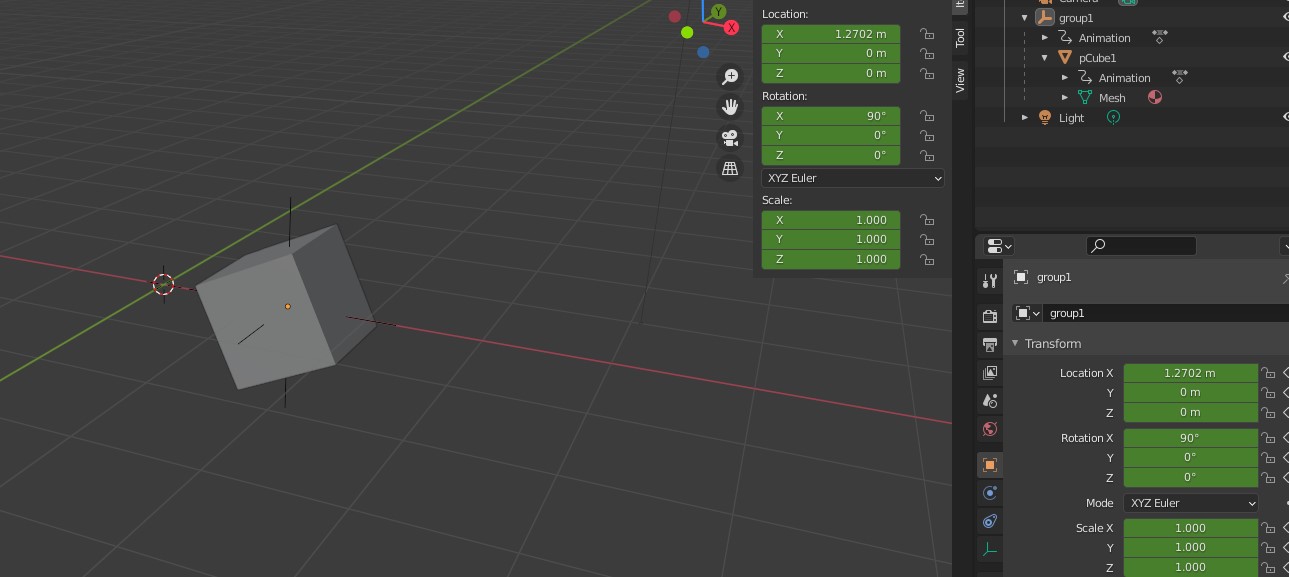Lock Rotation Y in the viewport sidebar
The height and width of the screenshot is (577, 1289).
(927, 135)
